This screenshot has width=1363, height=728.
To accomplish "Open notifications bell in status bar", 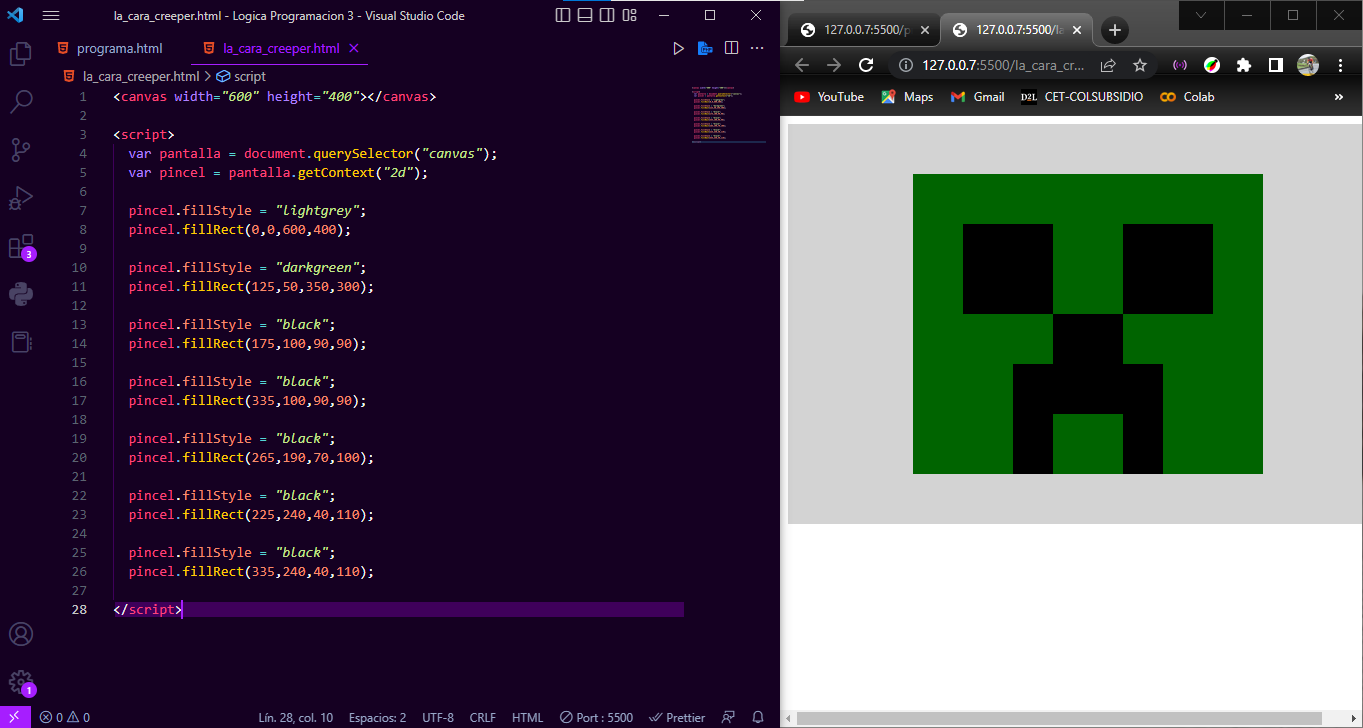I will coord(758,717).
